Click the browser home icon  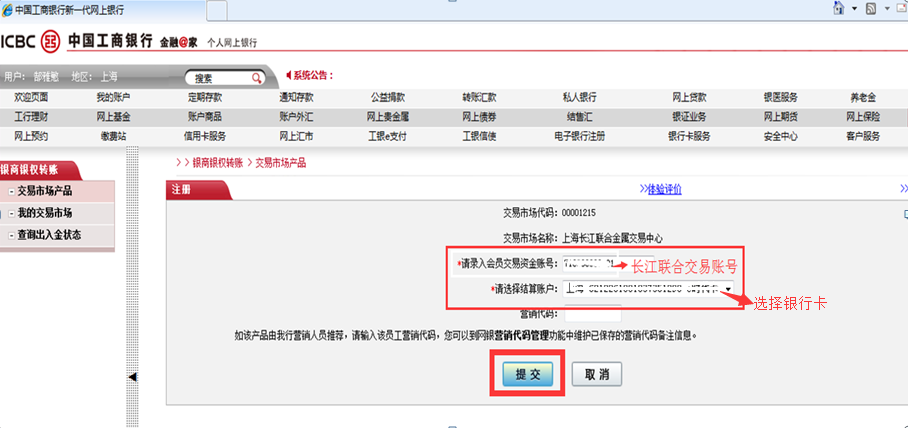click(838, 9)
